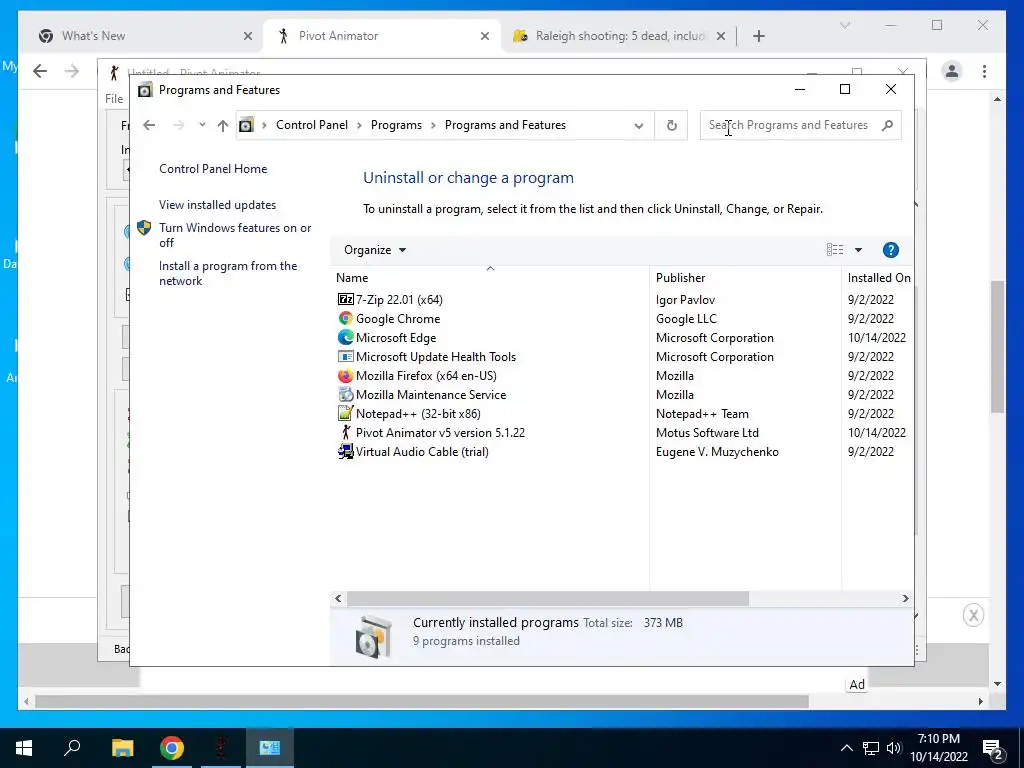Open a new Chrome tab
Screen dimensions: 1024x768
[x=758, y=36]
